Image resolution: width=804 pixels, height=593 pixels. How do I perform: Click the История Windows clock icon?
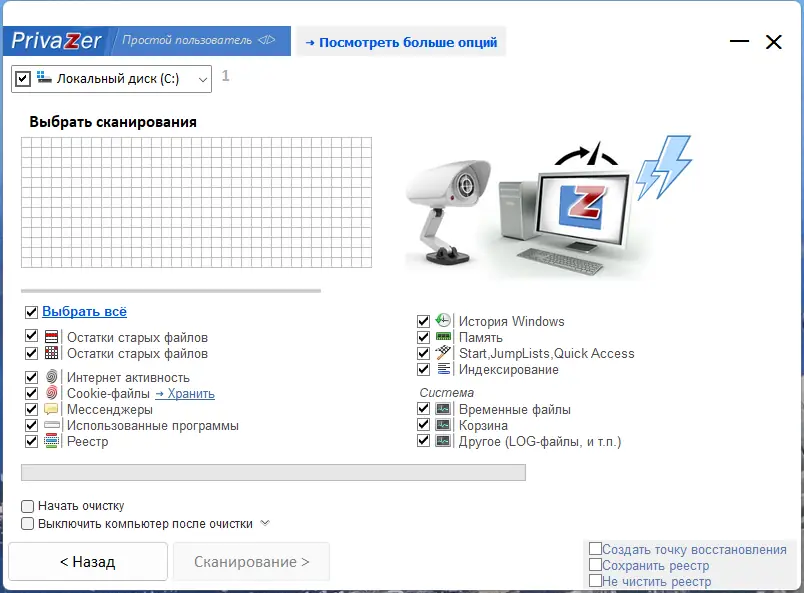tap(443, 321)
